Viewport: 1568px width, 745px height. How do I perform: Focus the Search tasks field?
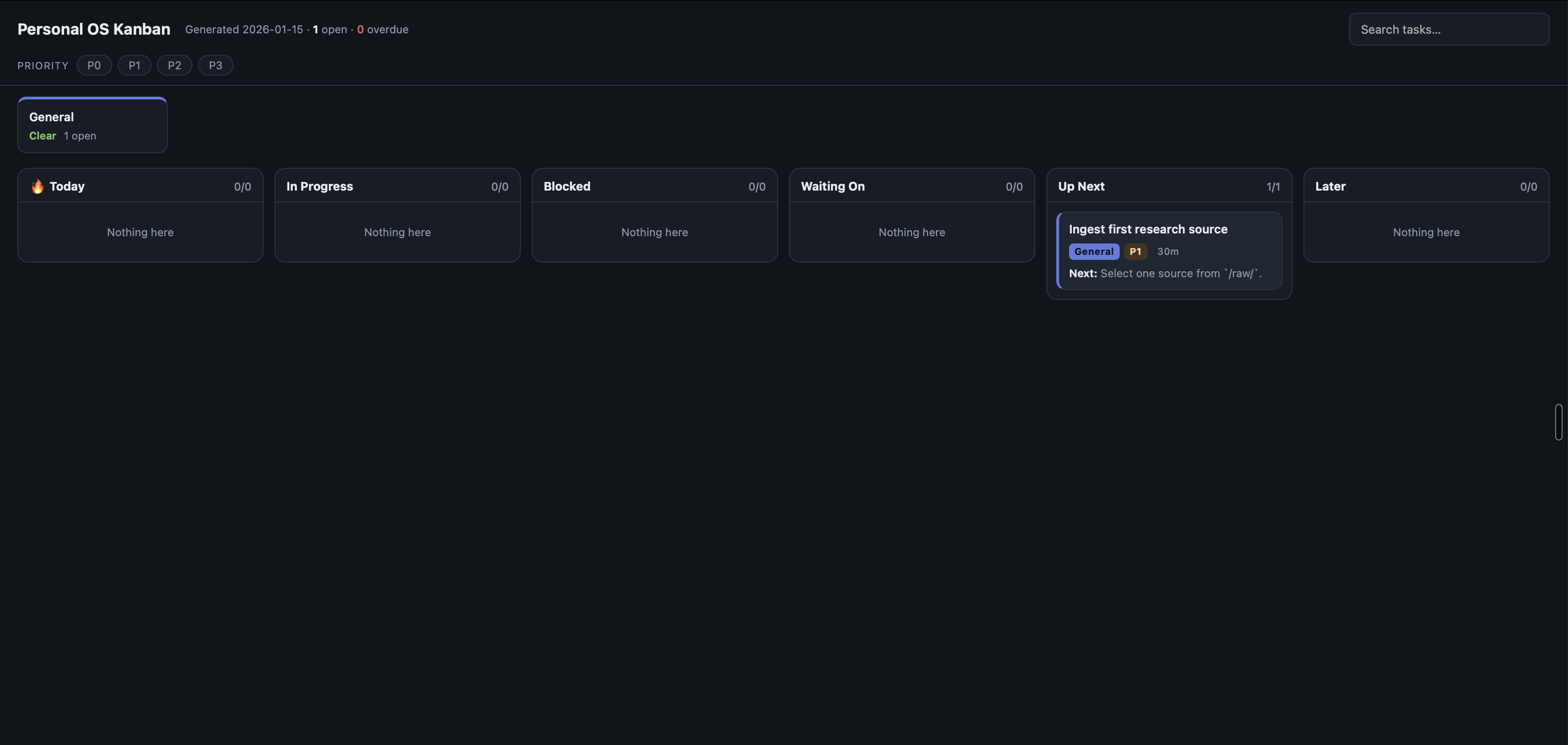pyautogui.click(x=1449, y=29)
